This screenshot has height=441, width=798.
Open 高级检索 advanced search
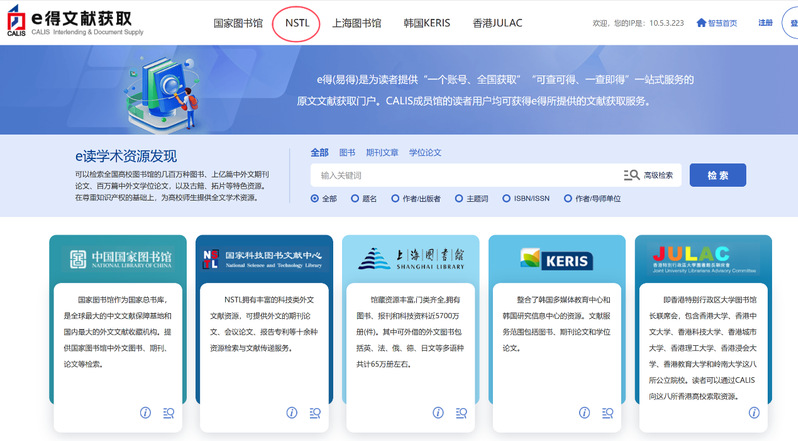pyautogui.click(x=648, y=175)
